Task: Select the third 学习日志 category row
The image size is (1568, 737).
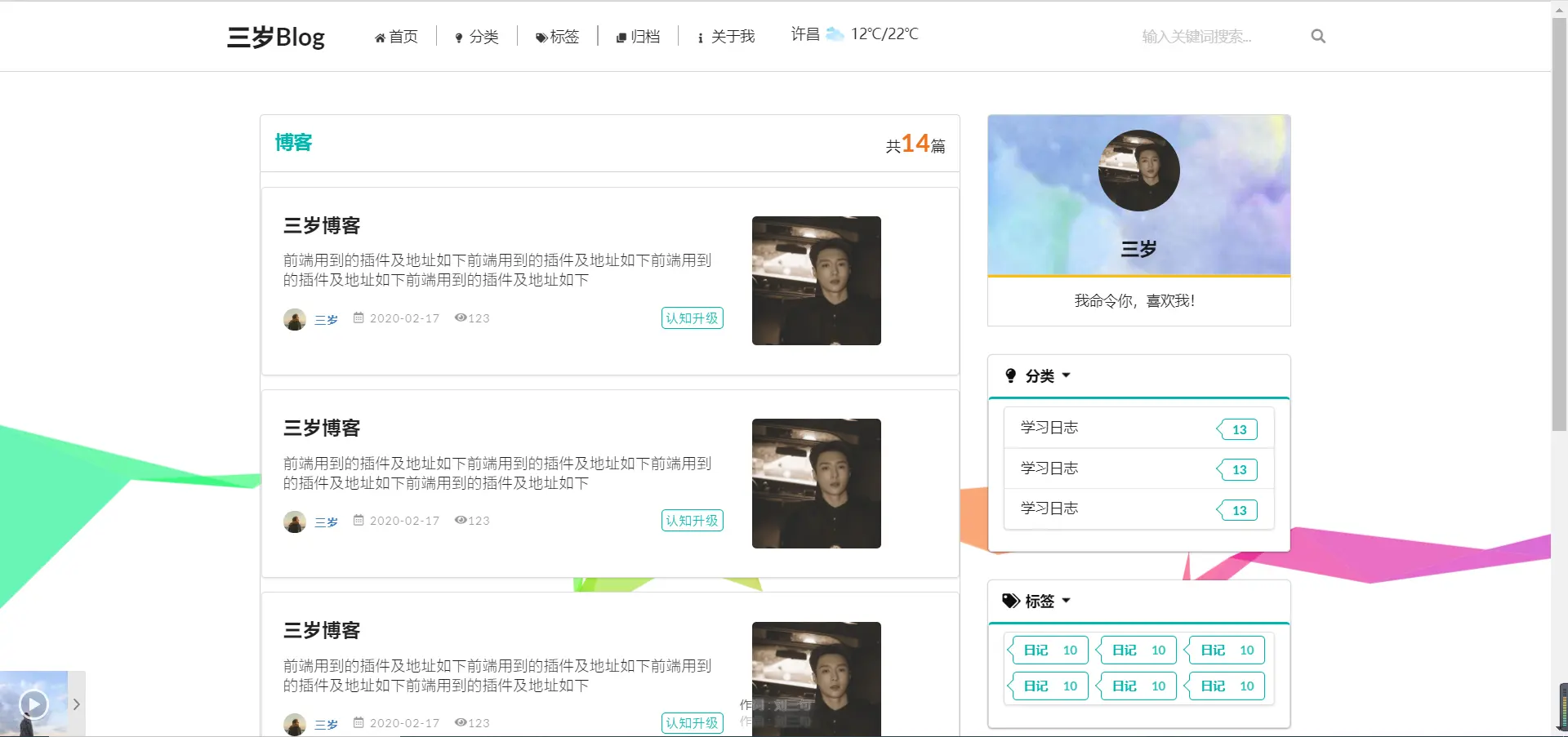Action: 1138,508
